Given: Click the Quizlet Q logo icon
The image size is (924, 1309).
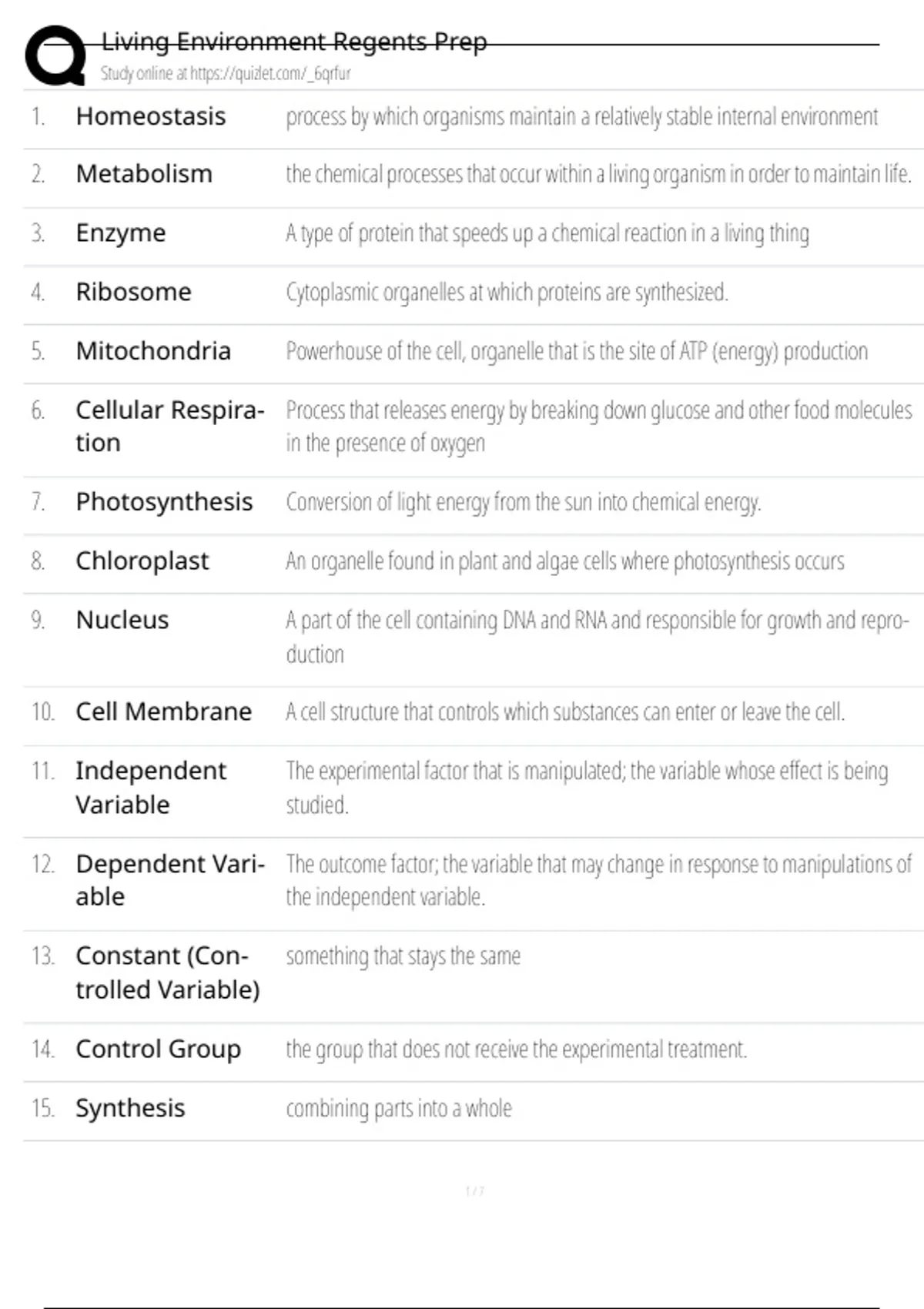Looking at the screenshot, I should [55, 55].
